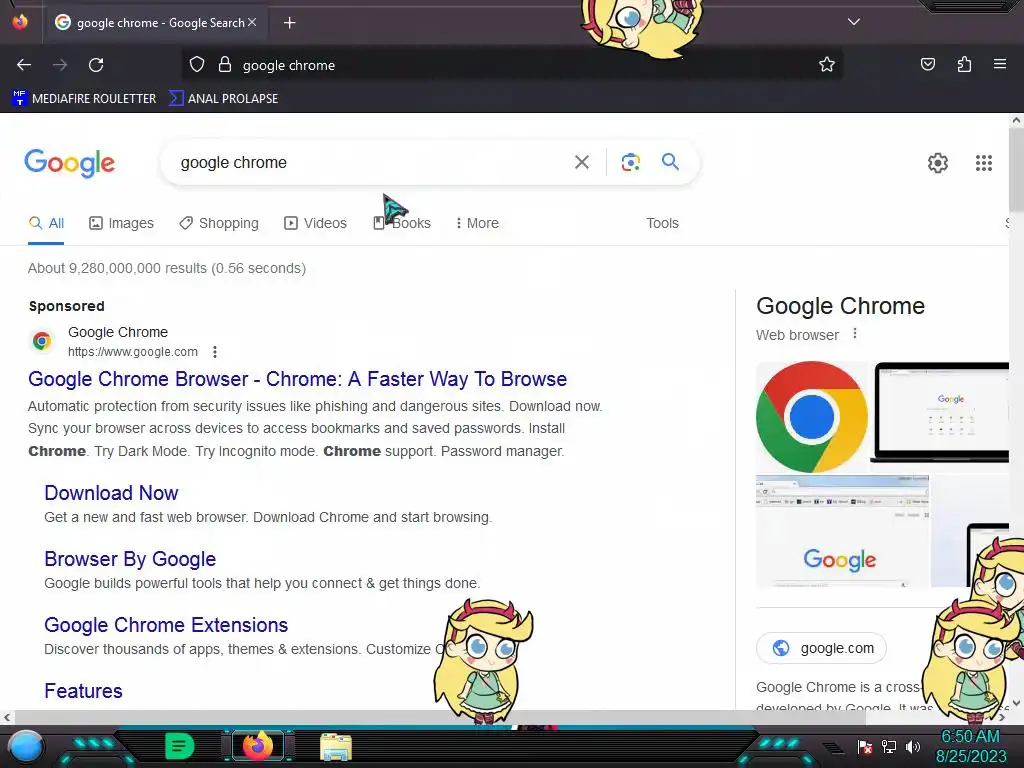Viewport: 1024px width, 768px height.
Task: Open the second bookmark in the bookmarks toolbar
Action: (x=223, y=99)
